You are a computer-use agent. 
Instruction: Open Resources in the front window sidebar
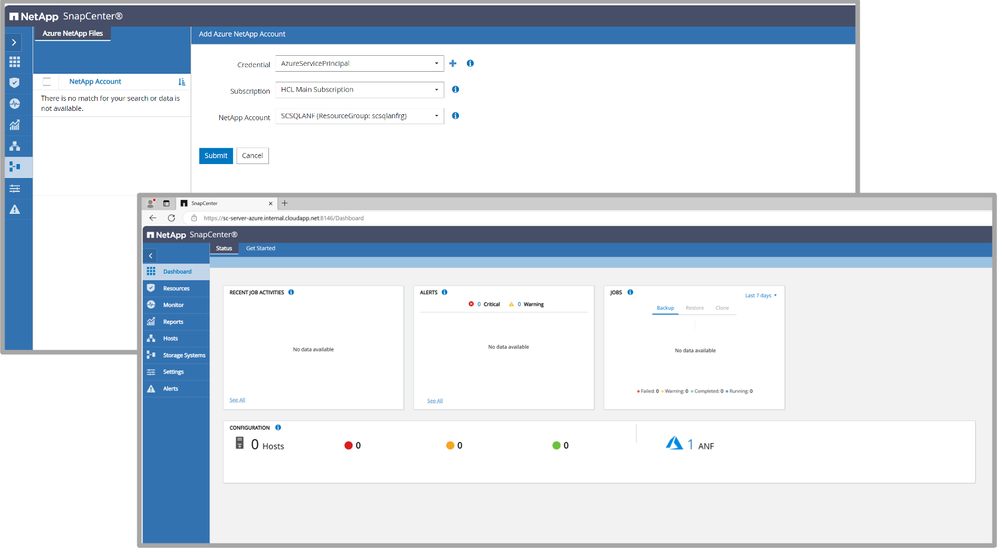click(176, 288)
